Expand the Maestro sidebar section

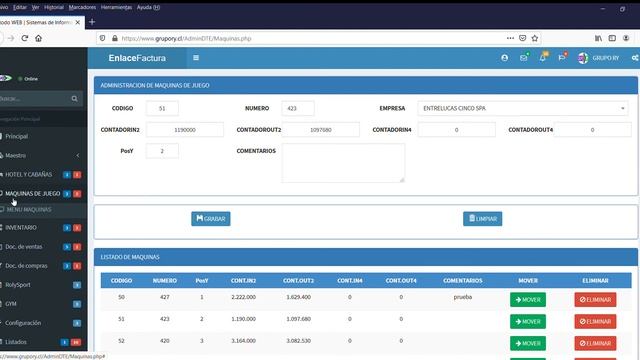pyautogui.click(x=41, y=156)
